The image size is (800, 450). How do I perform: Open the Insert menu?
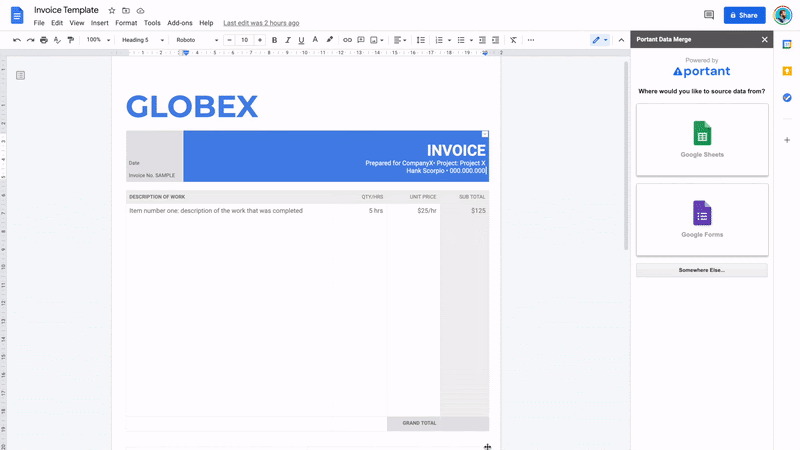99,23
